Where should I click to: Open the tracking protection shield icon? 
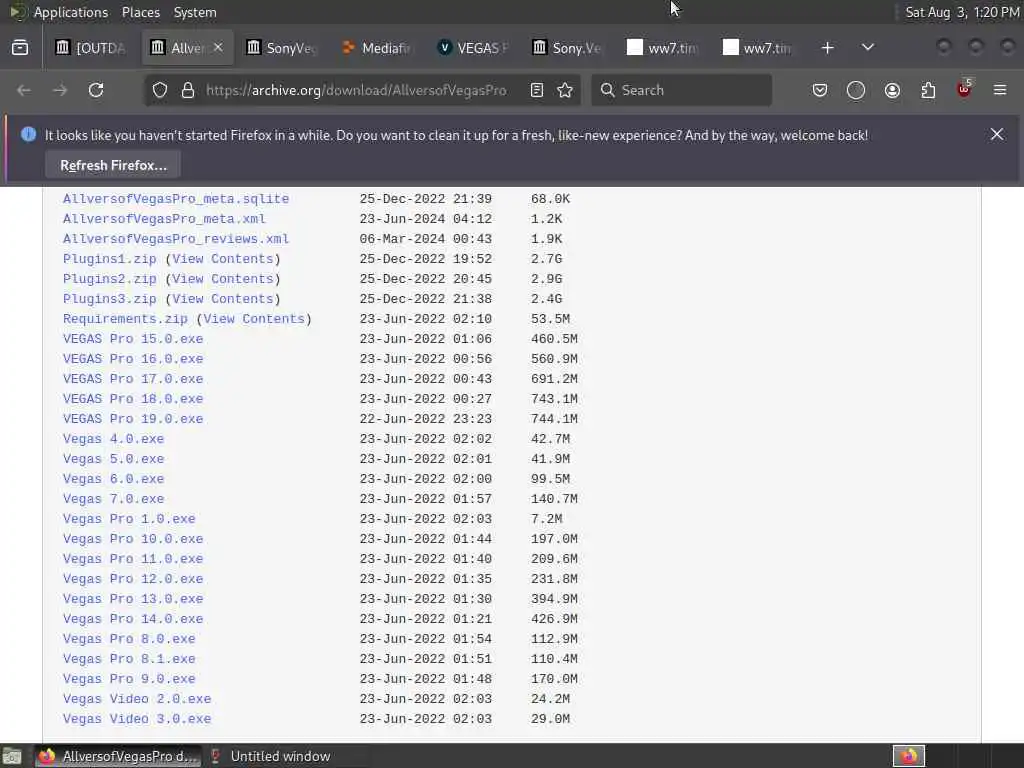pos(160,90)
